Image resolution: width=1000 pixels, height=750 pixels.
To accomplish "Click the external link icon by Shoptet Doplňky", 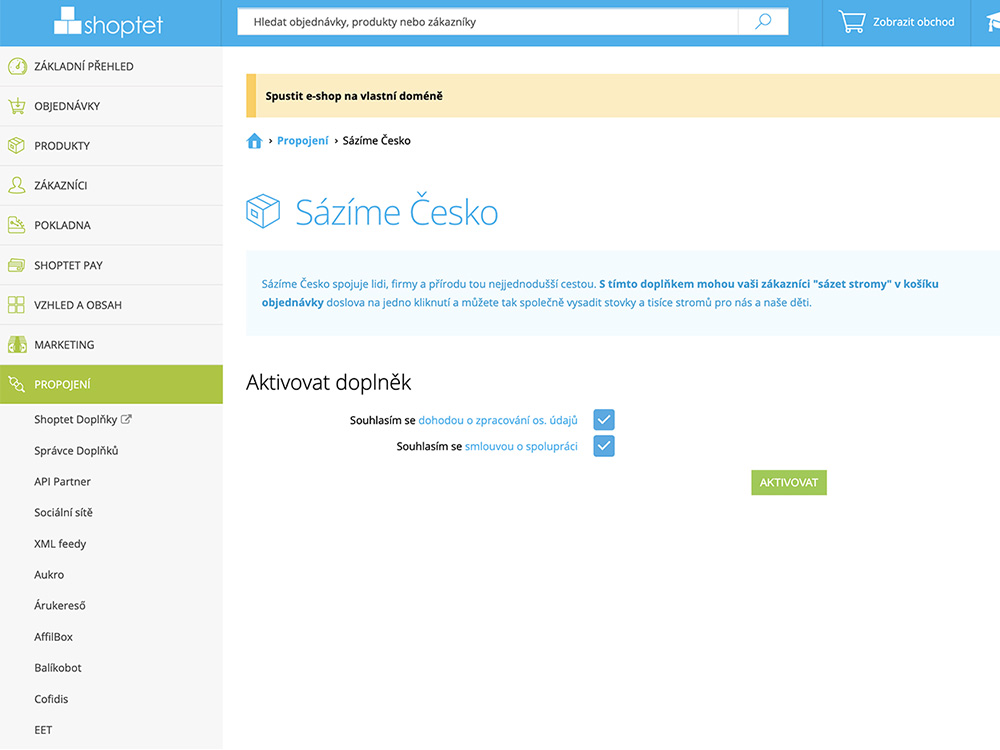I will click(126, 419).
